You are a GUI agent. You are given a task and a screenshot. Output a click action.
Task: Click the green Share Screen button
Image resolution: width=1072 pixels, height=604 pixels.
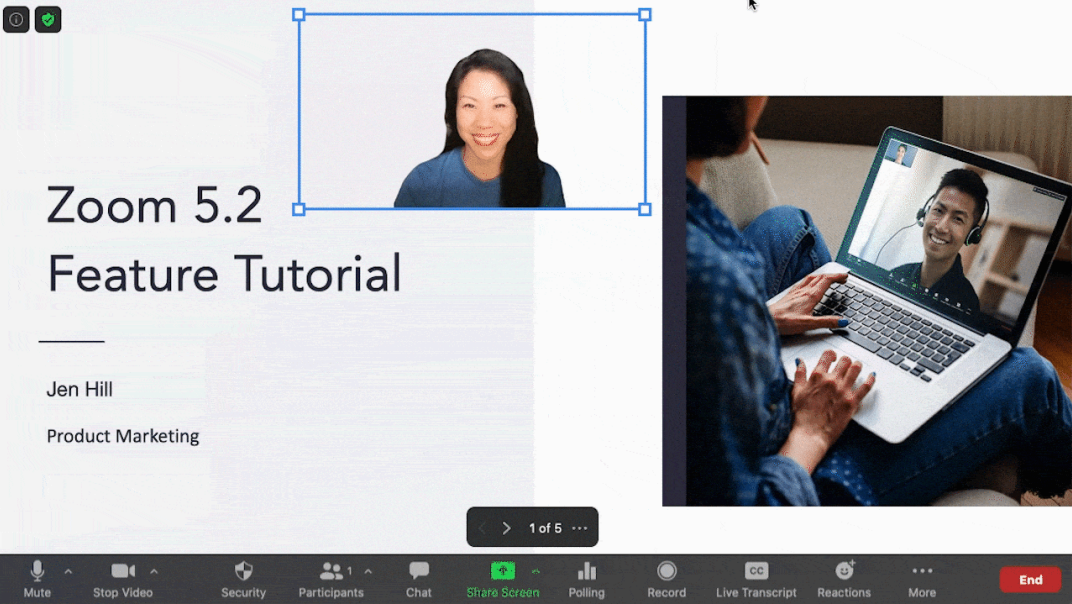(x=503, y=578)
